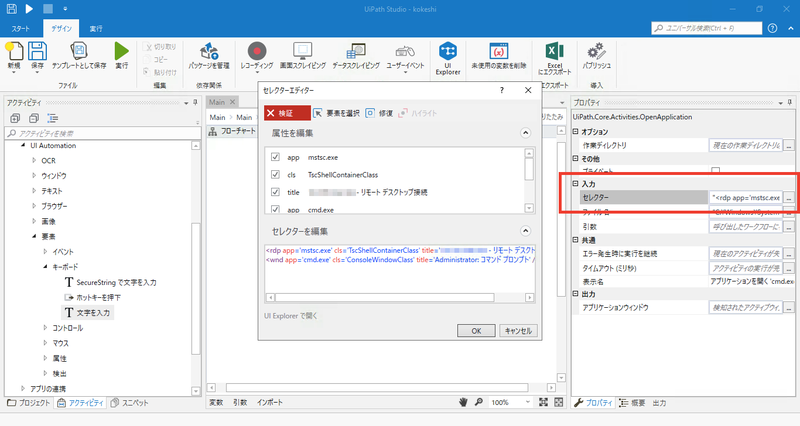Click the designer canvas horizontal scrollbar
The width and height of the screenshot is (800, 426).
coord(377,388)
